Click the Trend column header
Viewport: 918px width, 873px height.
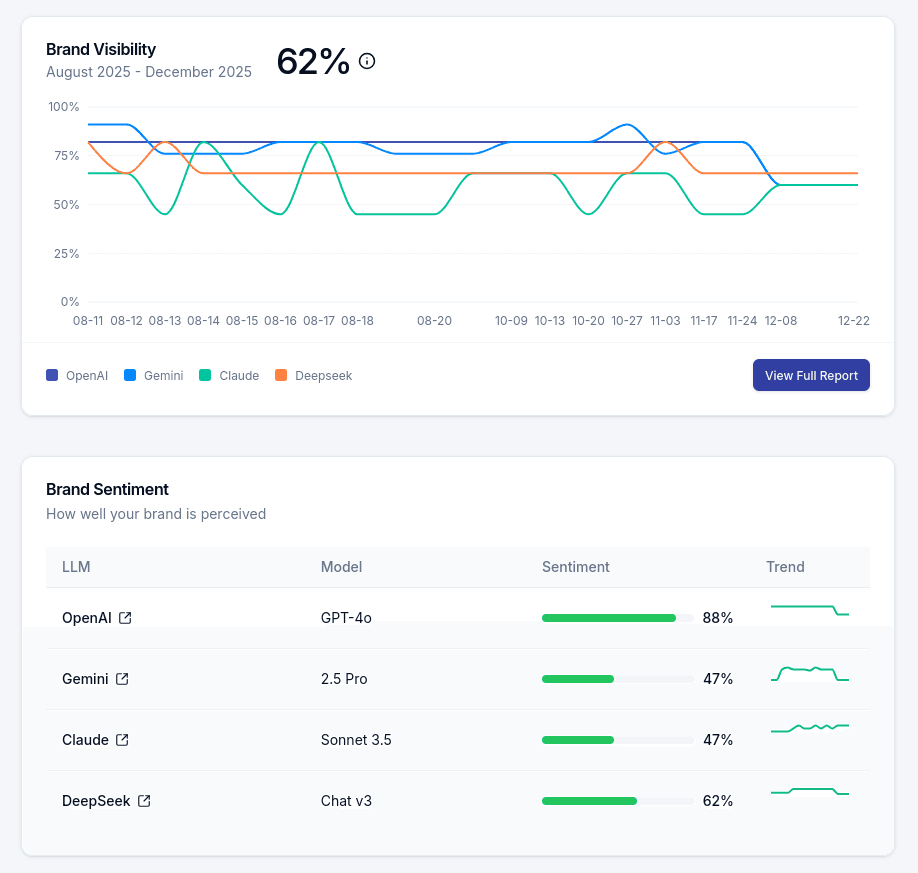(x=785, y=567)
